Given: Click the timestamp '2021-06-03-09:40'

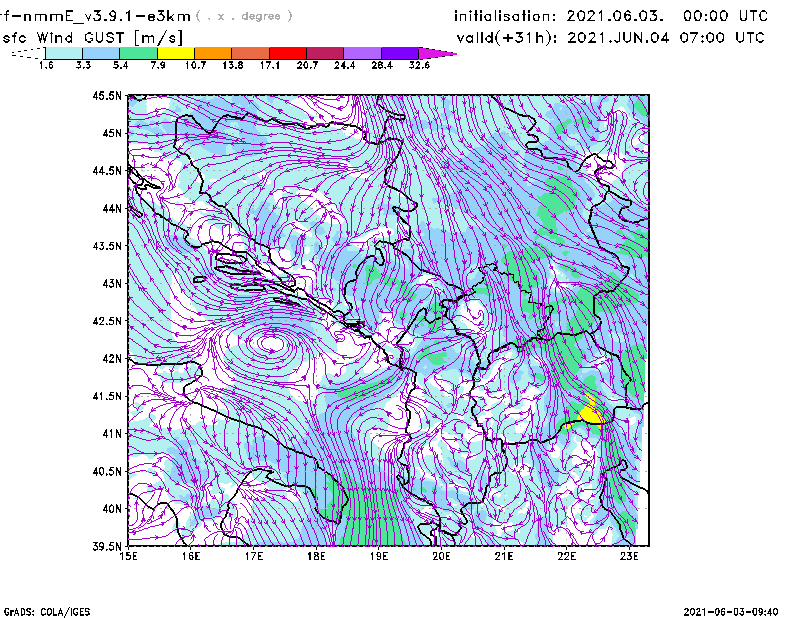Looking at the screenshot, I should 731,612.
